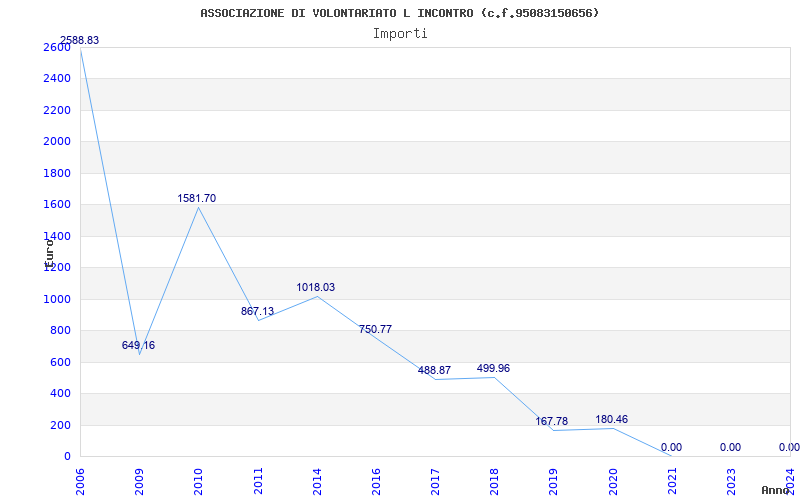The width and height of the screenshot is (800, 500).
Task: Select the 1581.70 peak value label
Action: click(x=196, y=199)
